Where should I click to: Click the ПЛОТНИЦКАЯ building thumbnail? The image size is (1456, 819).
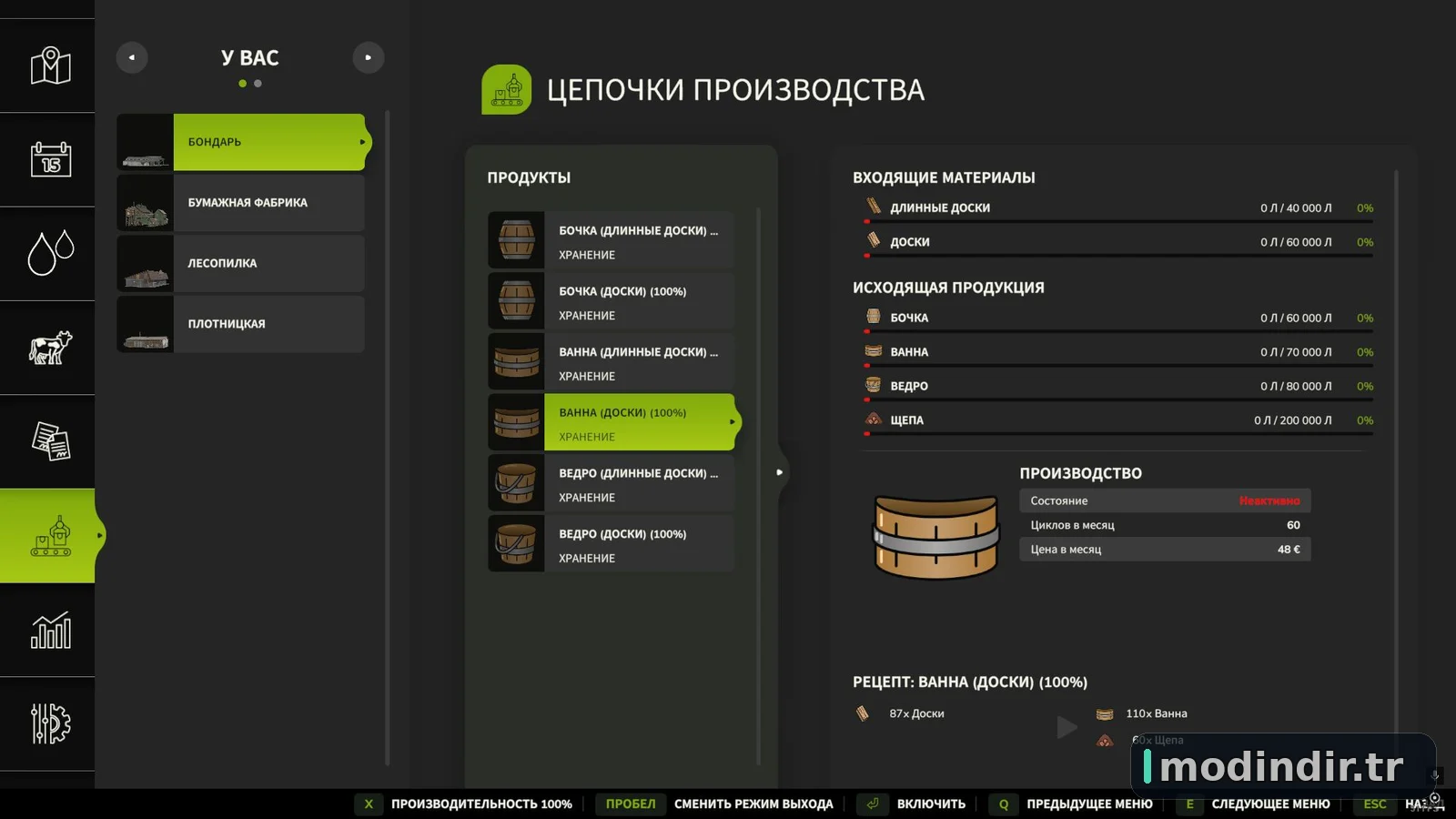tap(146, 324)
